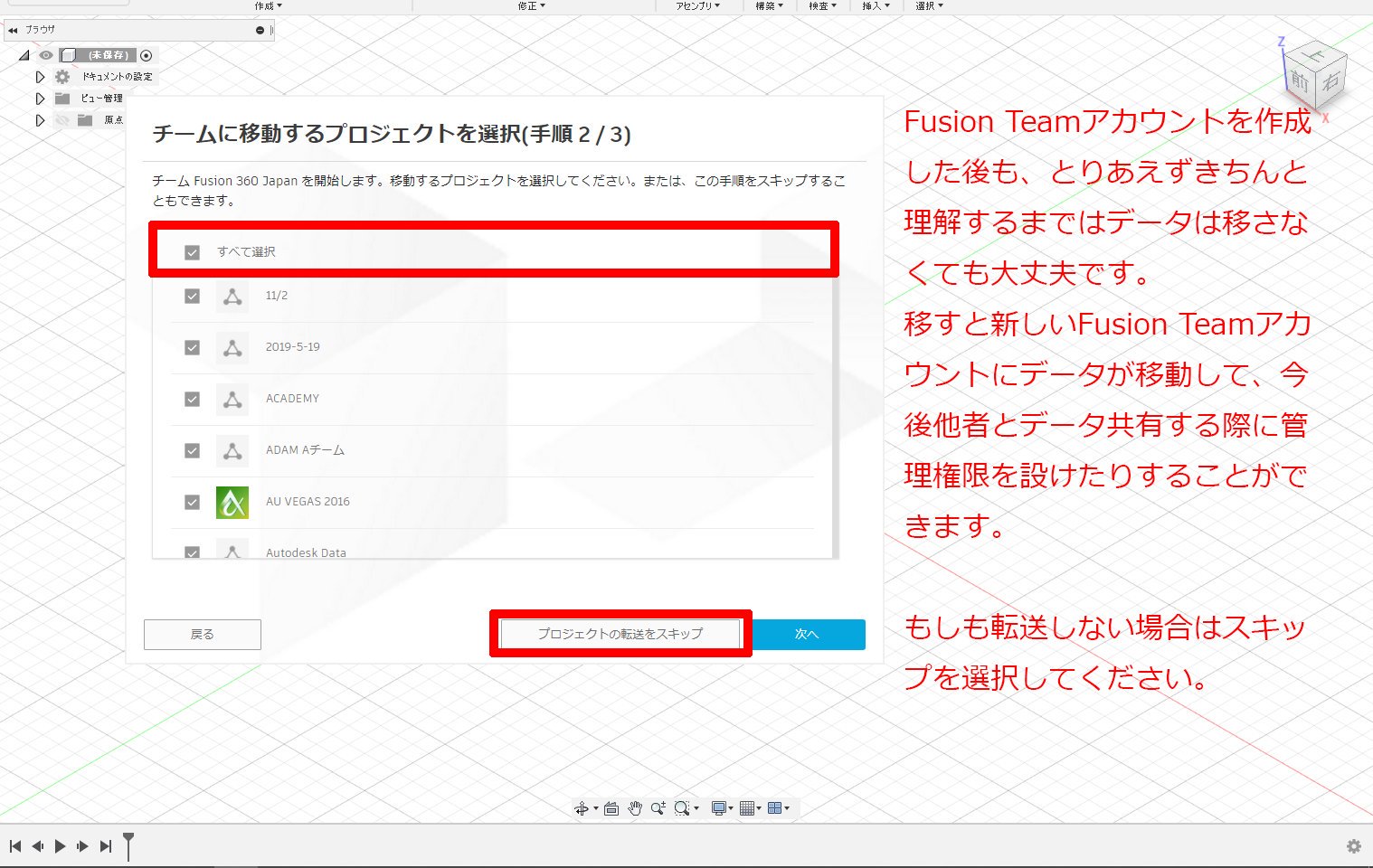Click the Zoom magnifier icon
The height and width of the screenshot is (868, 1373).
coord(658,807)
